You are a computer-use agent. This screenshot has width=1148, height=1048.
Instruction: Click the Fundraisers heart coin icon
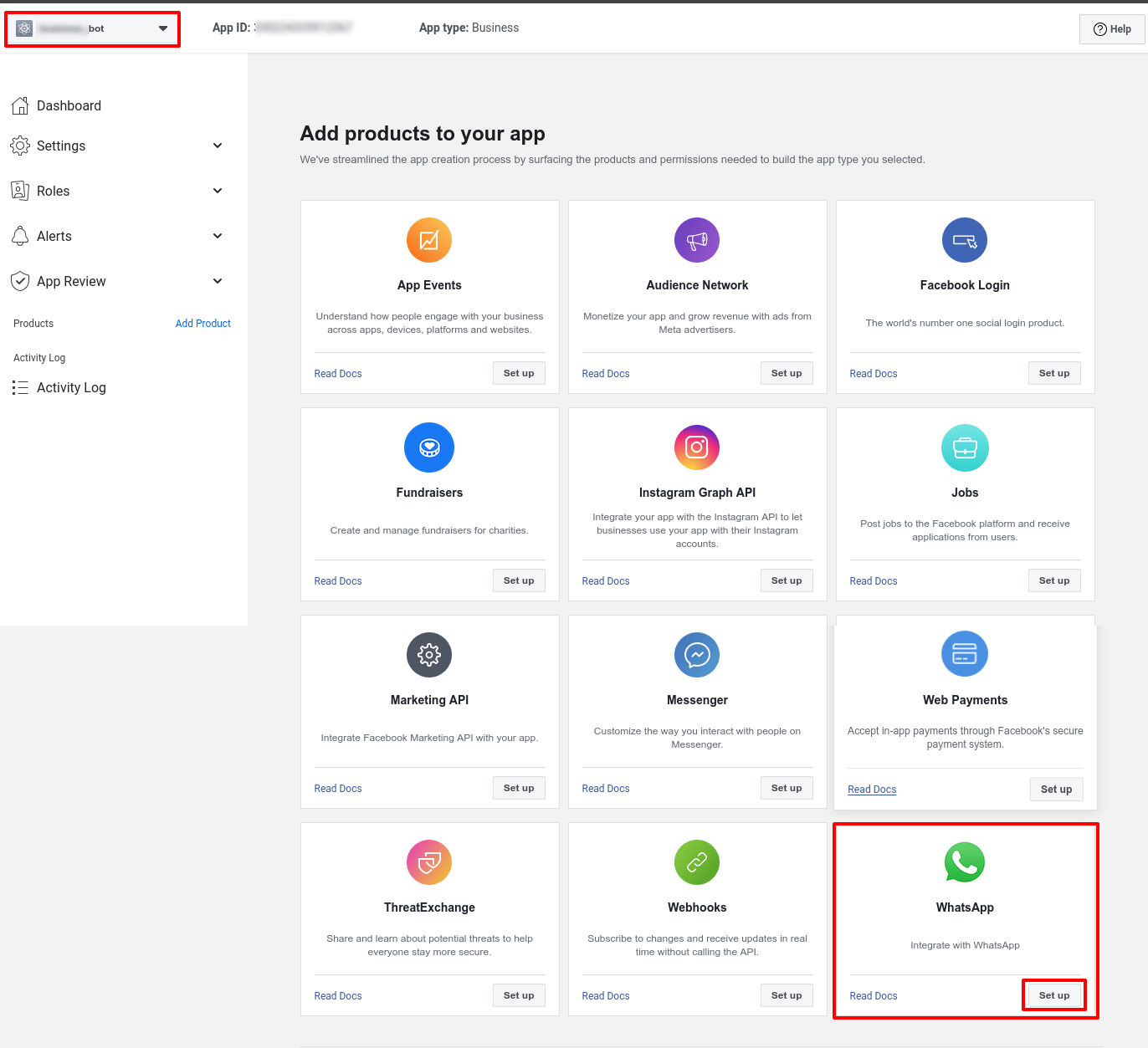(x=429, y=447)
